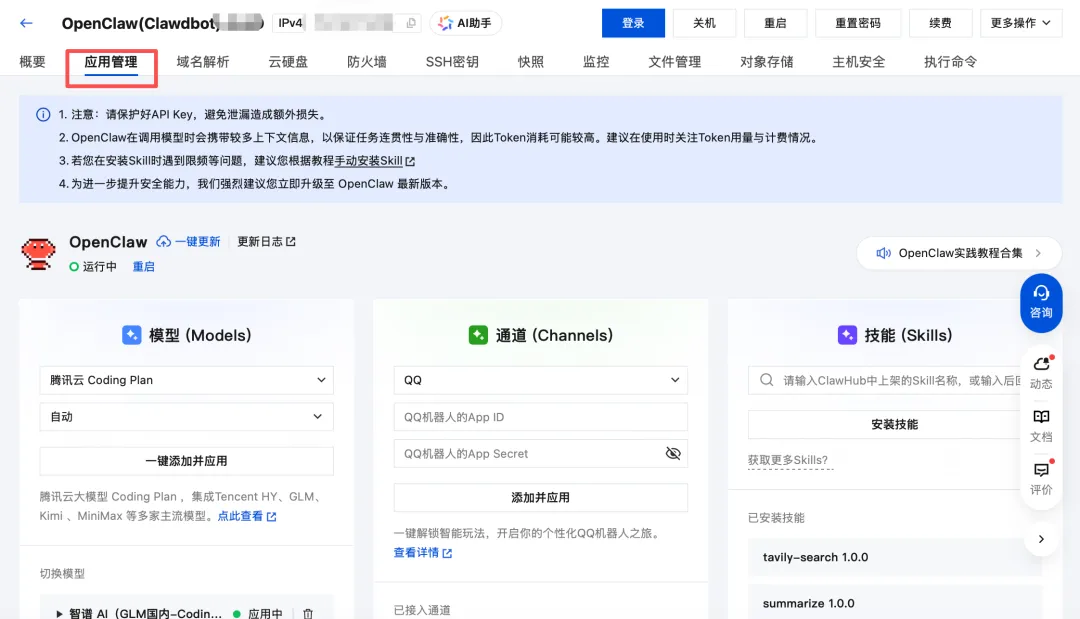Viewport: 1080px width, 619px height.
Task: Click the 一键添加并应用 button
Action: point(187,461)
